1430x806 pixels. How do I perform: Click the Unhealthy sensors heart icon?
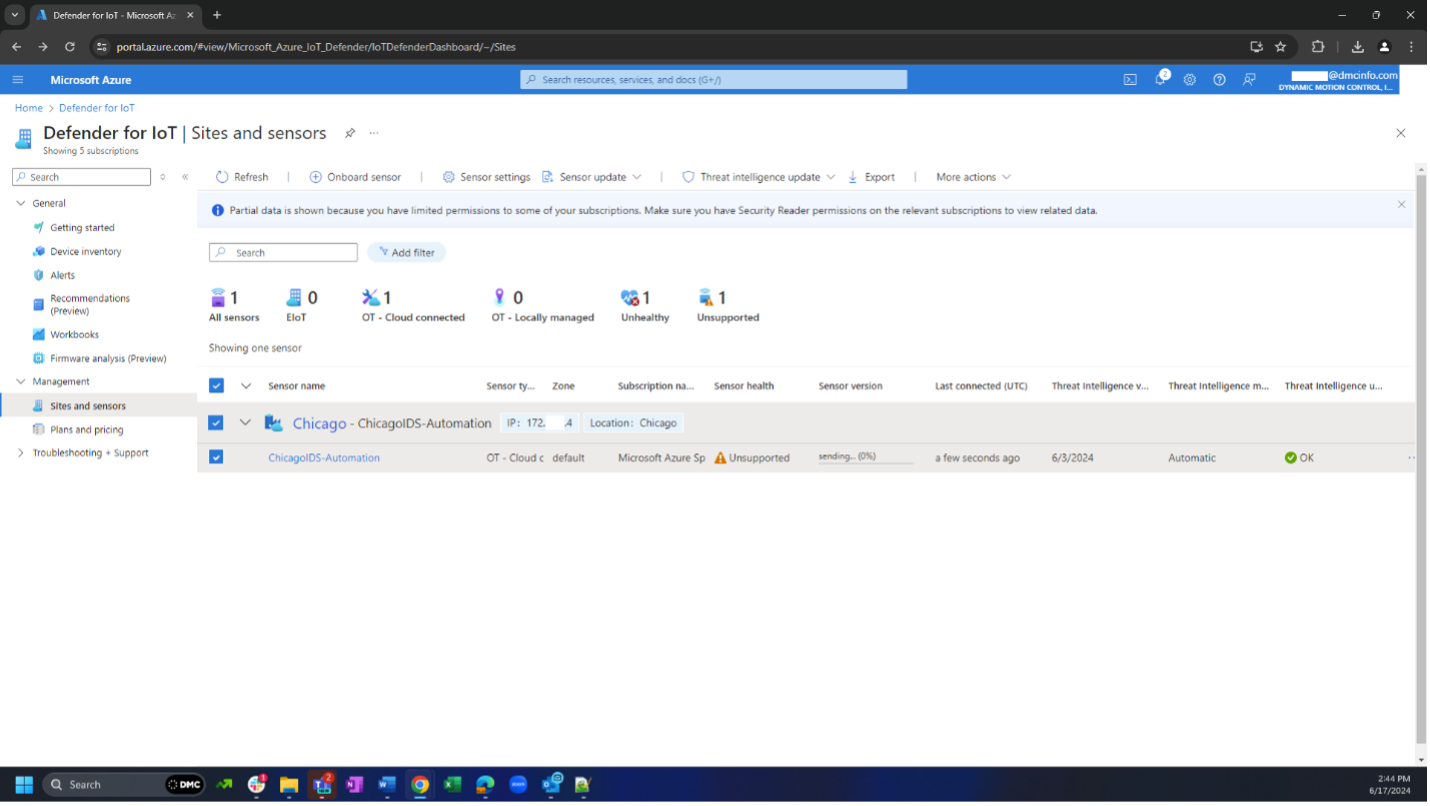[x=629, y=297]
